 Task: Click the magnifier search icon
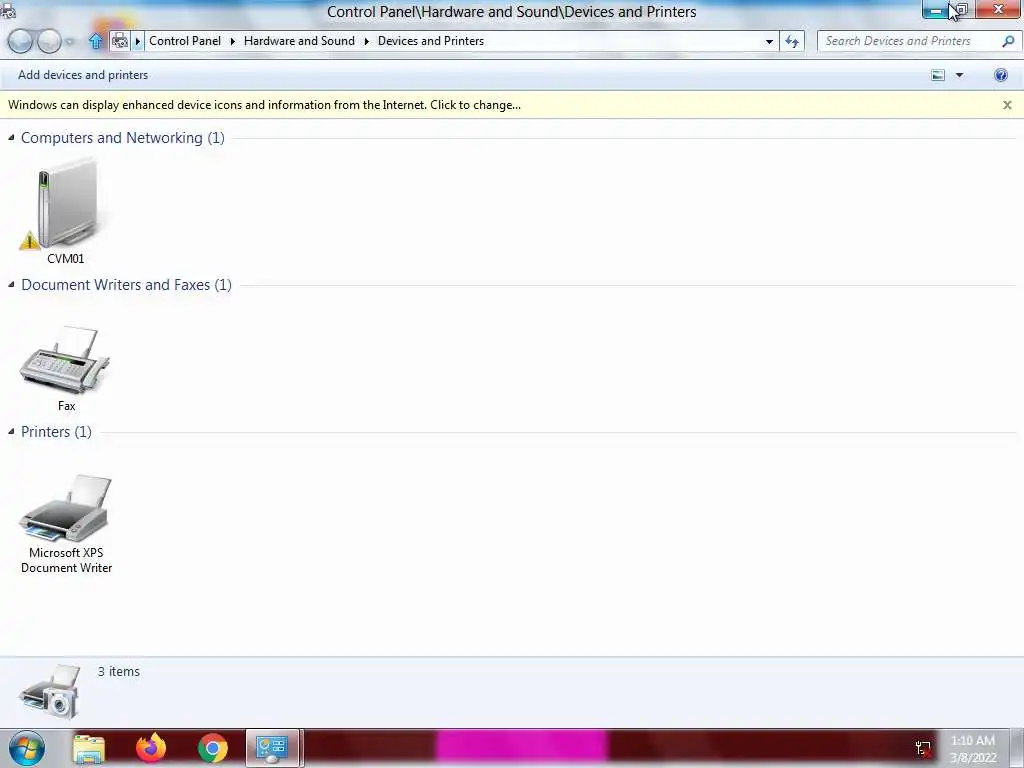pyautogui.click(x=1008, y=41)
